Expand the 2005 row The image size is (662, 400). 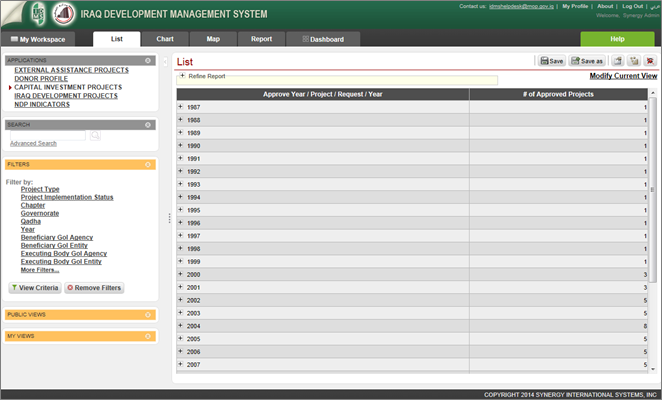(181, 338)
